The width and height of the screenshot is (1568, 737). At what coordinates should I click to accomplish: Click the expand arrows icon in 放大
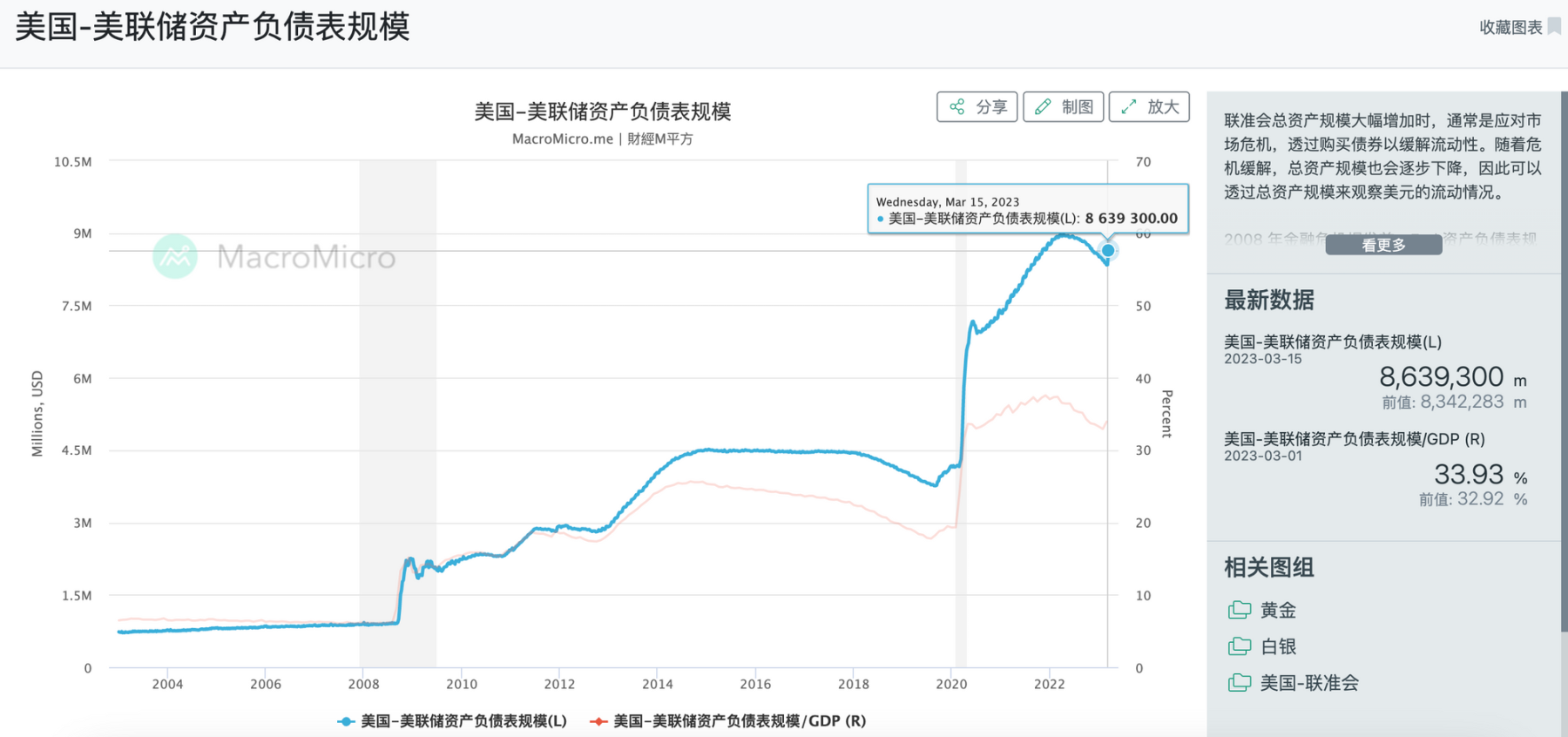1129,107
